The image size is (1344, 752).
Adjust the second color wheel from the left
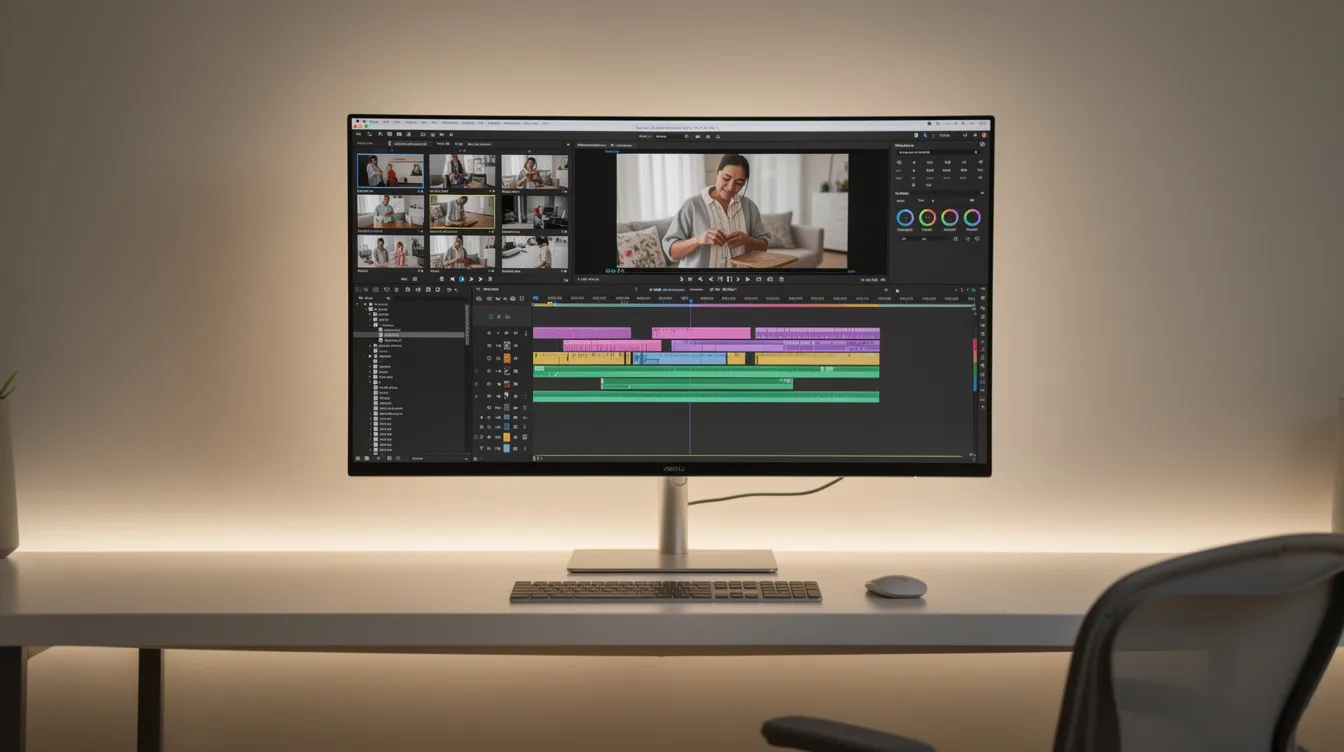tap(927, 218)
